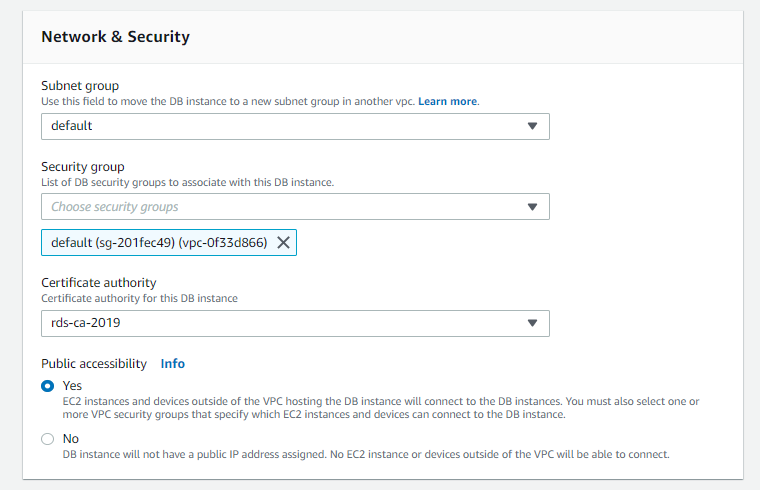Remove the default sg-201fec49 security group
760x490 pixels.
click(284, 242)
